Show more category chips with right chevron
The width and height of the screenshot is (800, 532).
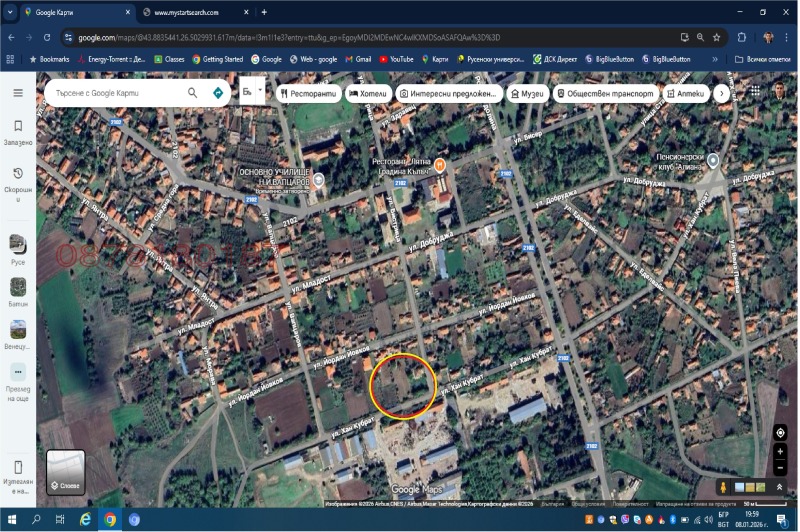click(721, 93)
